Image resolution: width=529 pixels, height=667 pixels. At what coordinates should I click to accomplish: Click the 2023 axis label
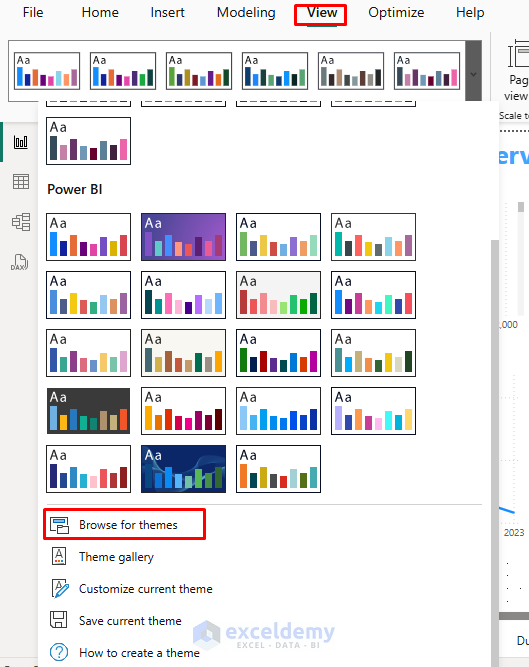point(514,533)
